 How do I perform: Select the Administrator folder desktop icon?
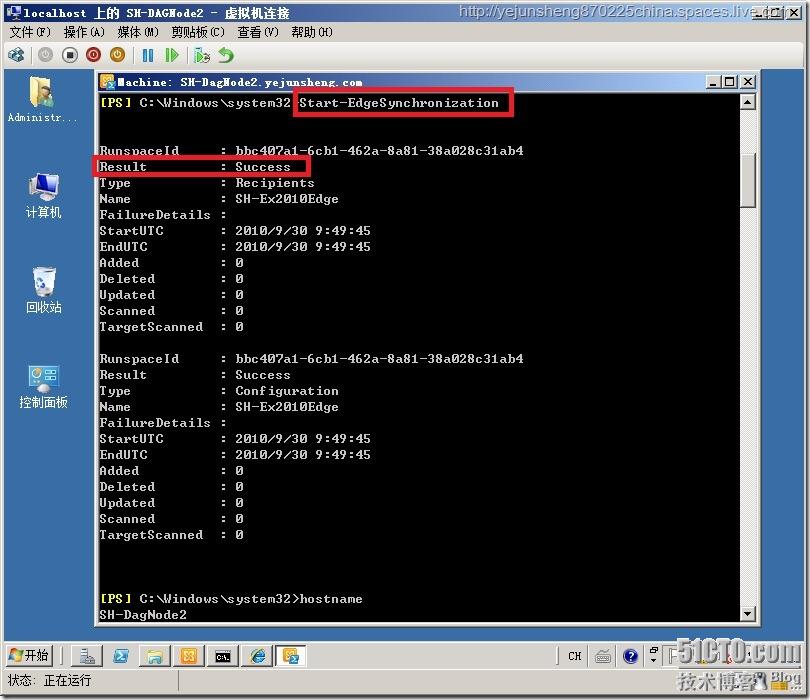click(x=42, y=99)
